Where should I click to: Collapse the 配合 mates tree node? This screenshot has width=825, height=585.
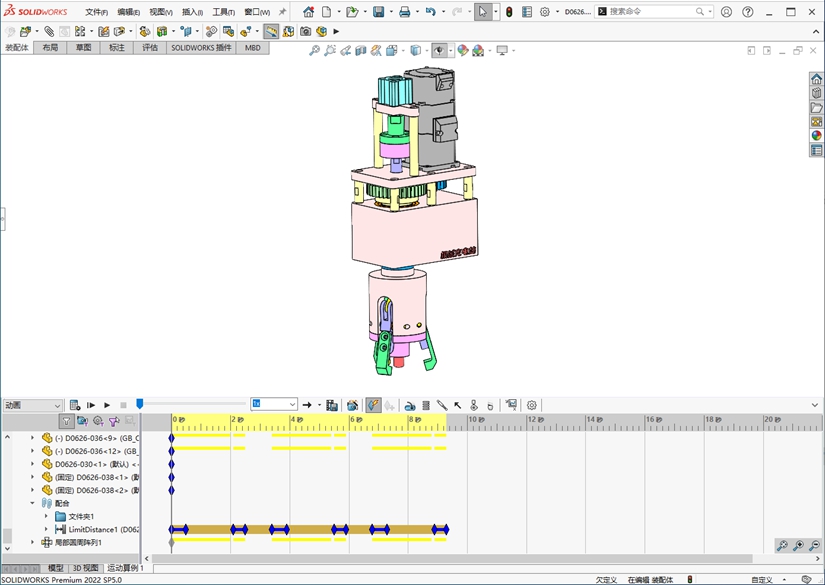[32, 503]
